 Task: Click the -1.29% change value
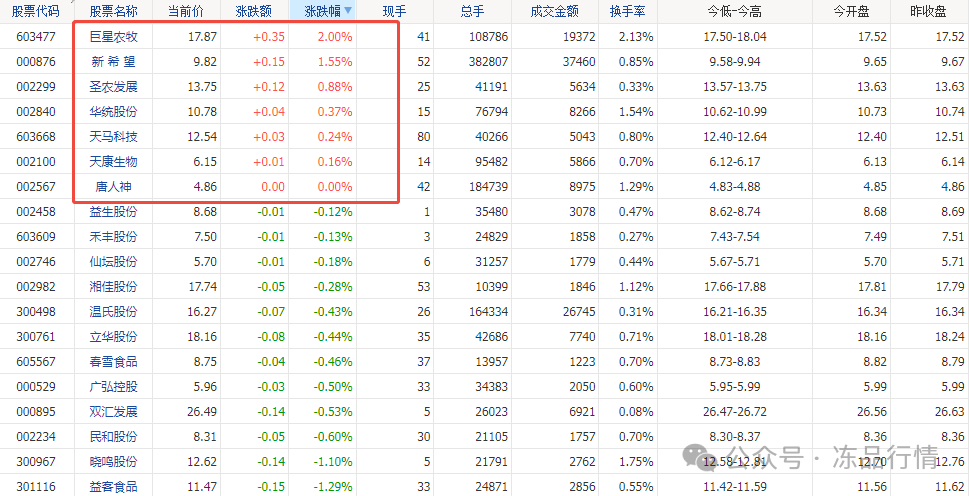[x=332, y=487]
